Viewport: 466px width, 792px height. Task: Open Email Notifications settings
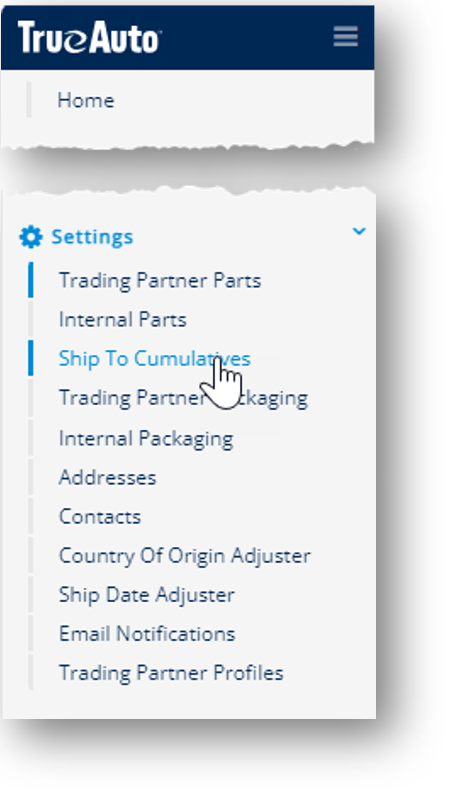coord(147,633)
